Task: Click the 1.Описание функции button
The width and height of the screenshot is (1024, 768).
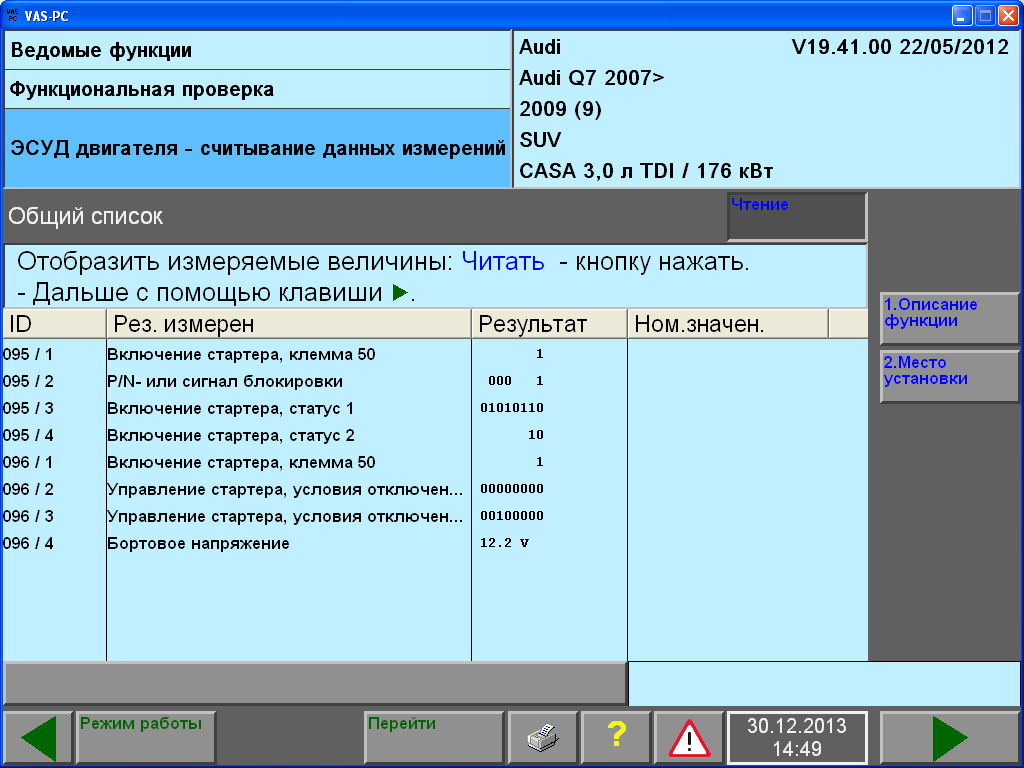Action: [949, 318]
